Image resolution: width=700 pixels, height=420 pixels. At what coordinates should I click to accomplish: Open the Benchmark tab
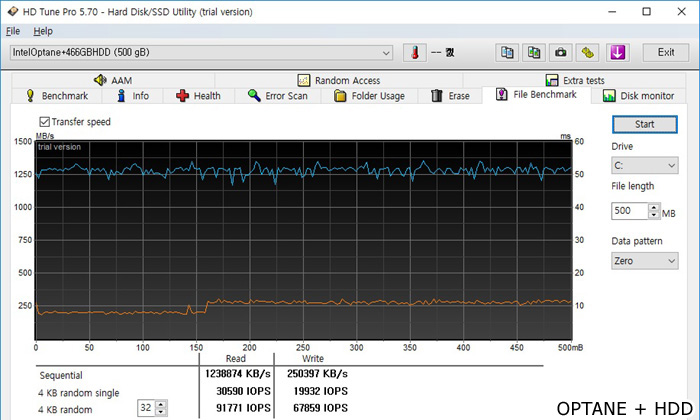(57, 96)
